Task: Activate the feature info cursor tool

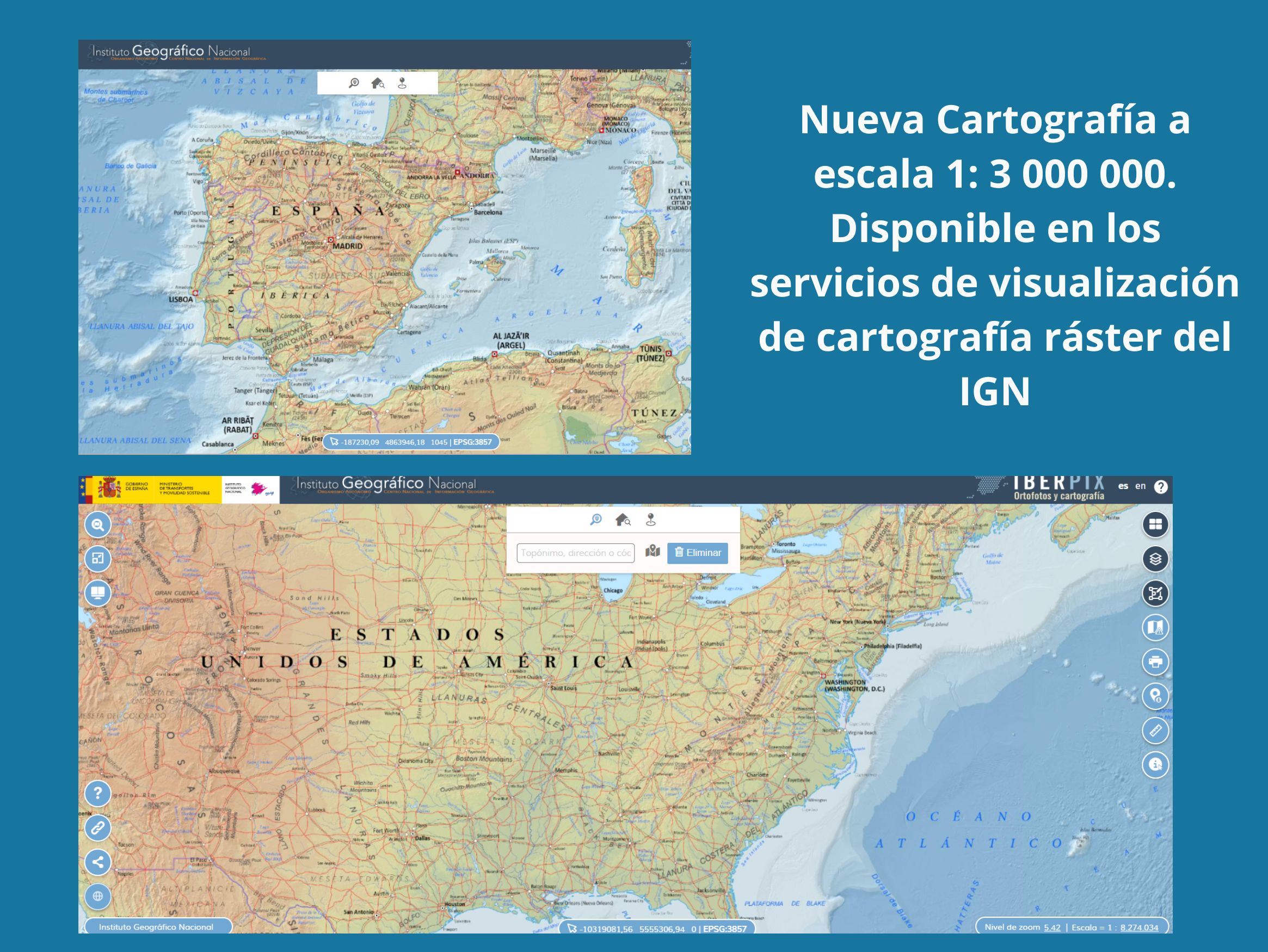Action: [x=1155, y=764]
